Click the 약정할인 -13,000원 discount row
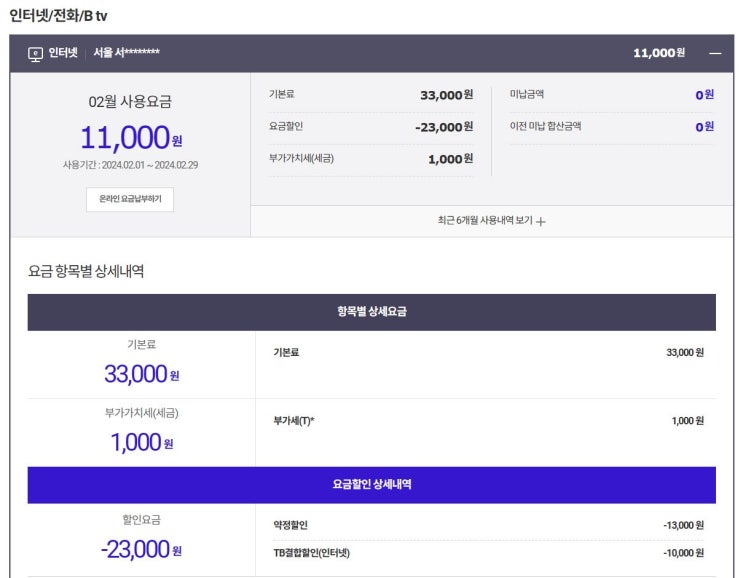This screenshot has height=578, width=743. tap(488, 525)
